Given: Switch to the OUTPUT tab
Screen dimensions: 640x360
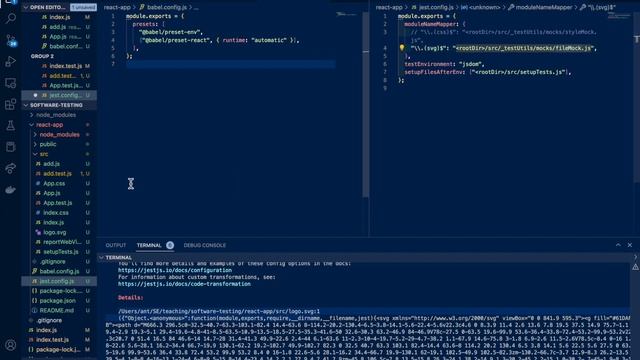Looking at the screenshot, I should (x=116, y=245).
